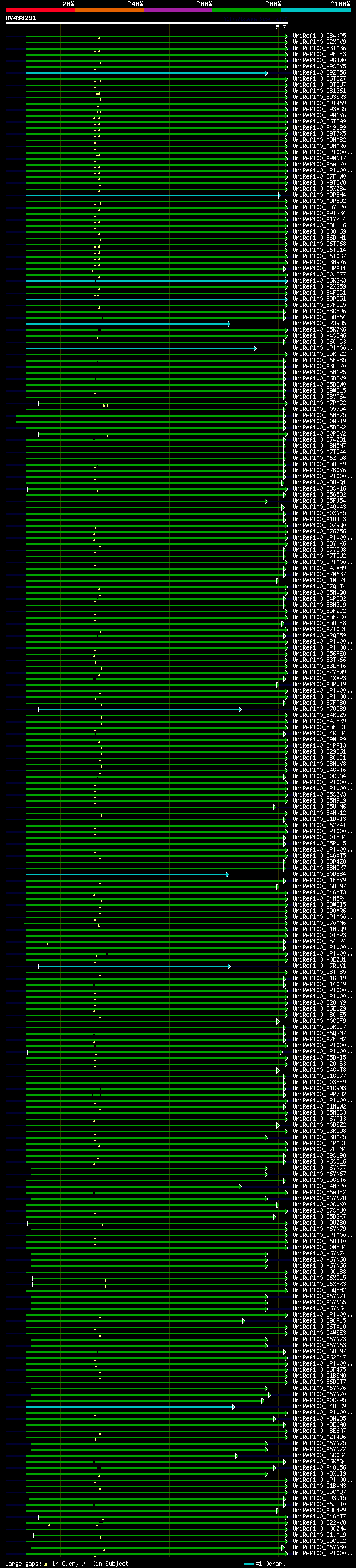Screen dimensions: 356x1568
Task: Click the purple ~60% identity legend segment
Action: [x=179, y=10]
